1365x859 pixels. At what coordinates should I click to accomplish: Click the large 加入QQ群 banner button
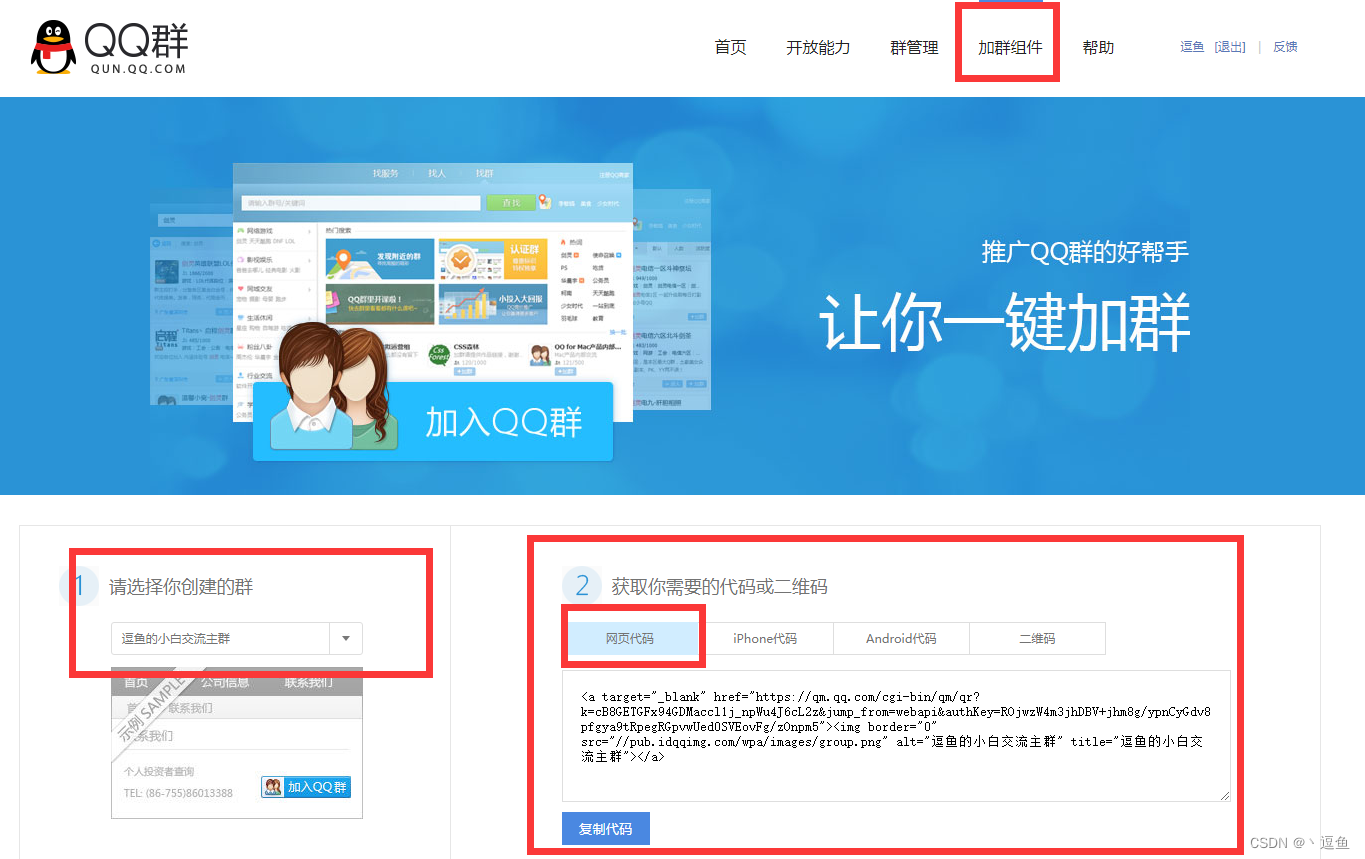pos(433,421)
